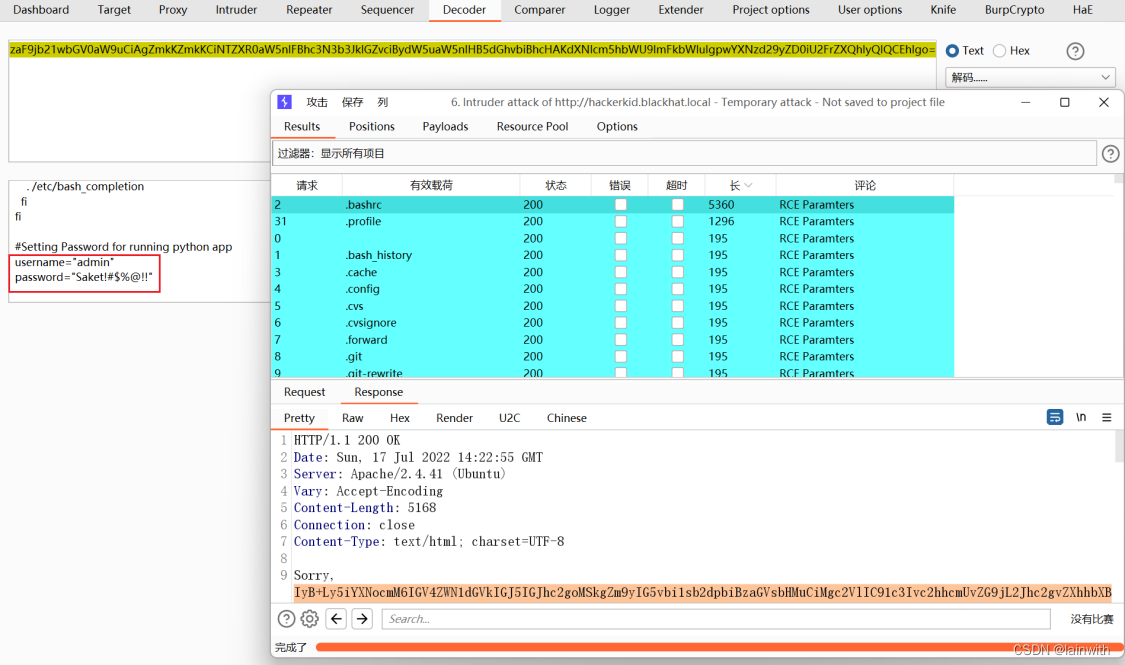Select the .profile result row
Screen dimensions: 1125x665
pos(613,222)
